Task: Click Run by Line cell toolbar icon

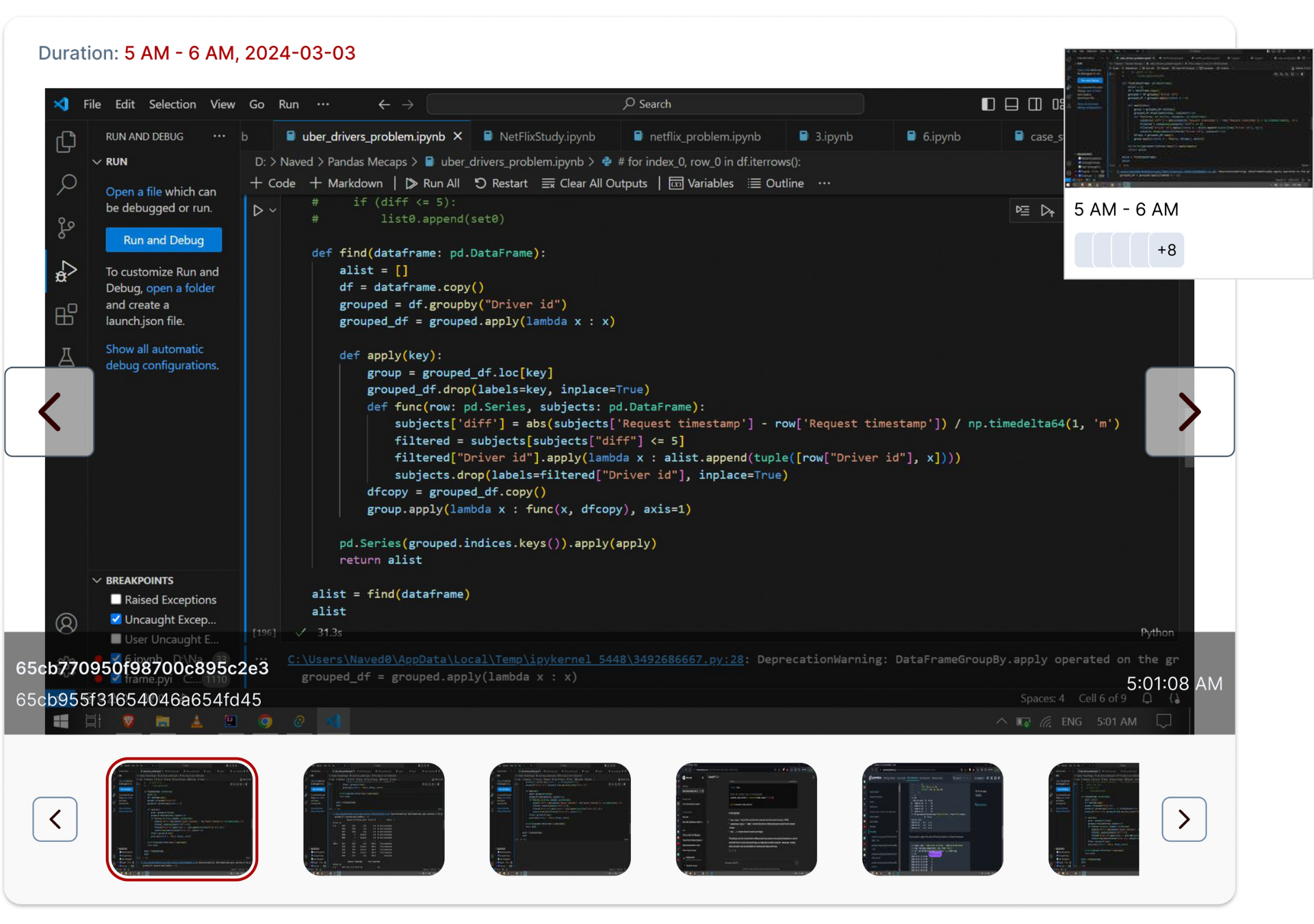Action: pos(1022,211)
